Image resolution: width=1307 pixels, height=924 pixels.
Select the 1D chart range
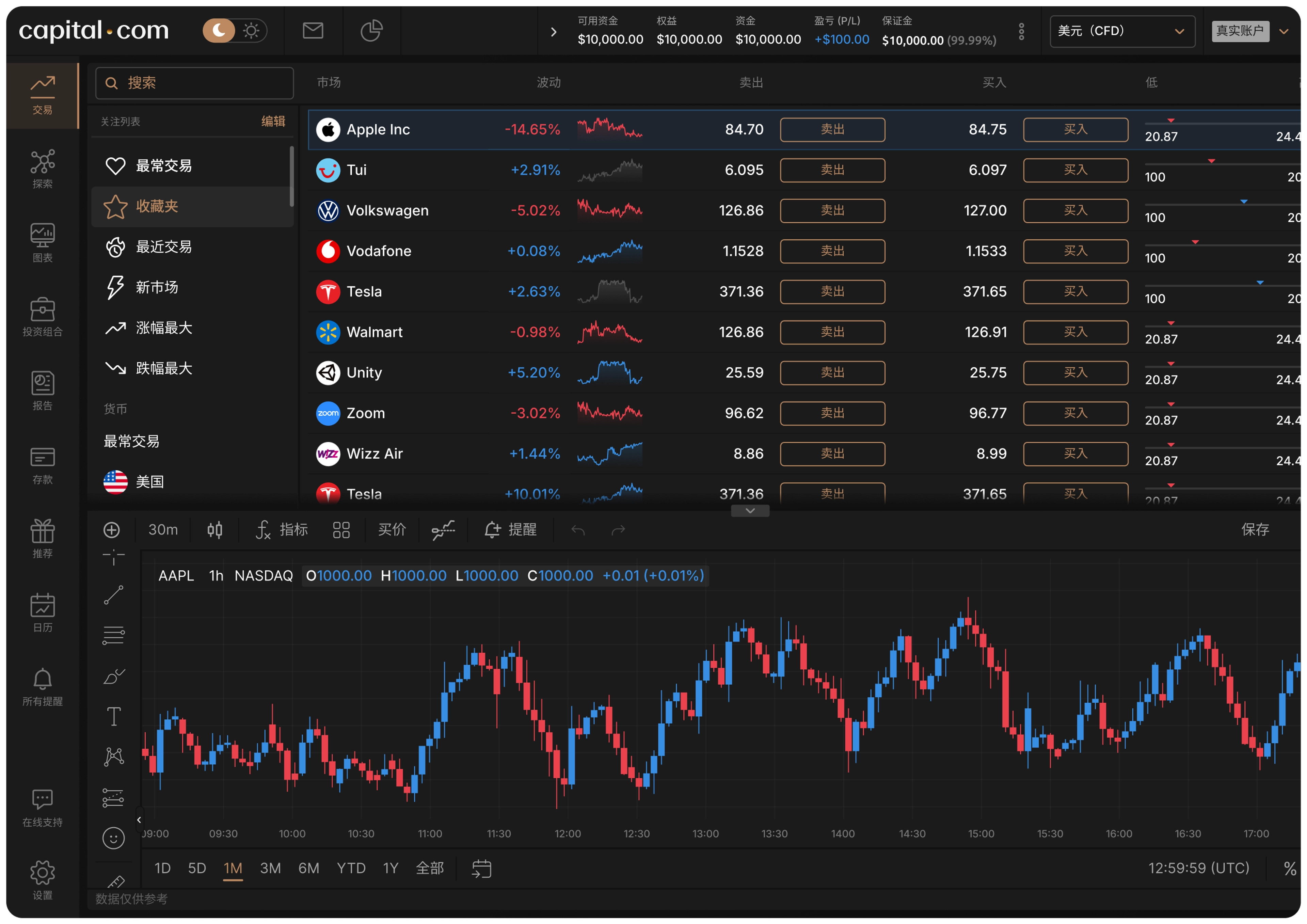163,868
